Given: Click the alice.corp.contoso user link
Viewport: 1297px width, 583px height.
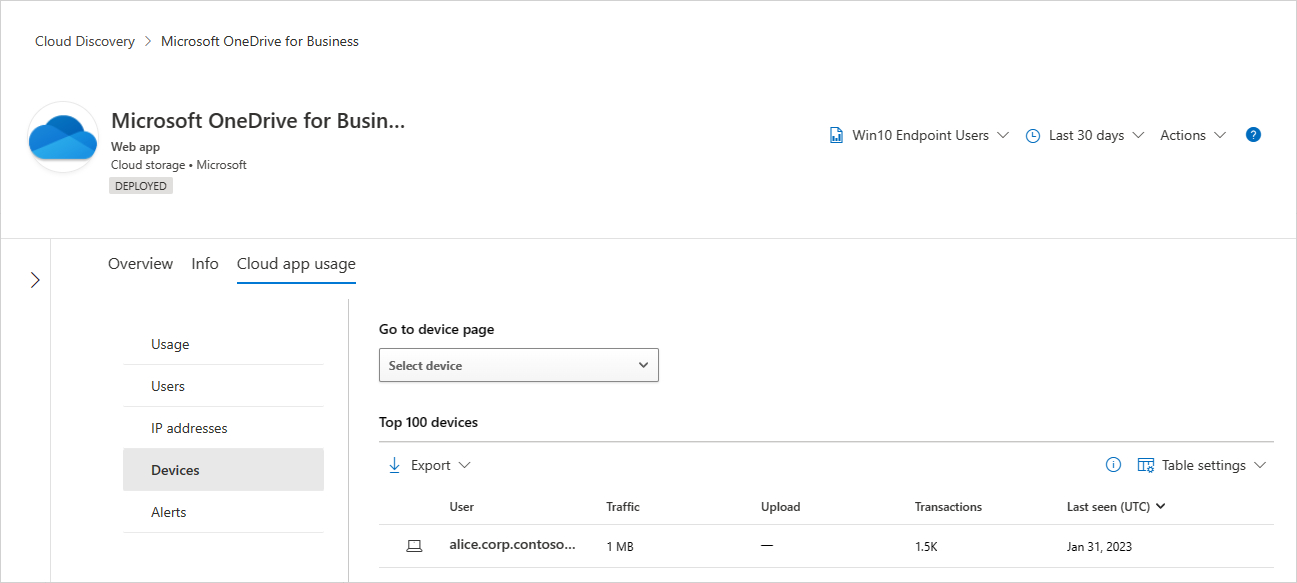Looking at the screenshot, I should point(513,545).
